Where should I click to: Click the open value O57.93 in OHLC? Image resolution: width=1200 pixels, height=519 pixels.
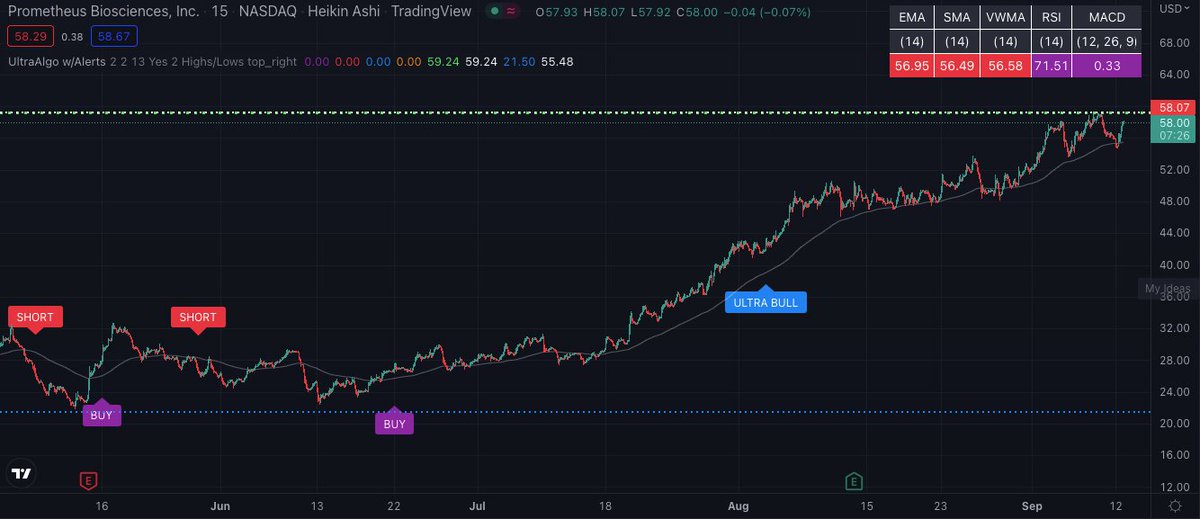pyautogui.click(x=557, y=12)
